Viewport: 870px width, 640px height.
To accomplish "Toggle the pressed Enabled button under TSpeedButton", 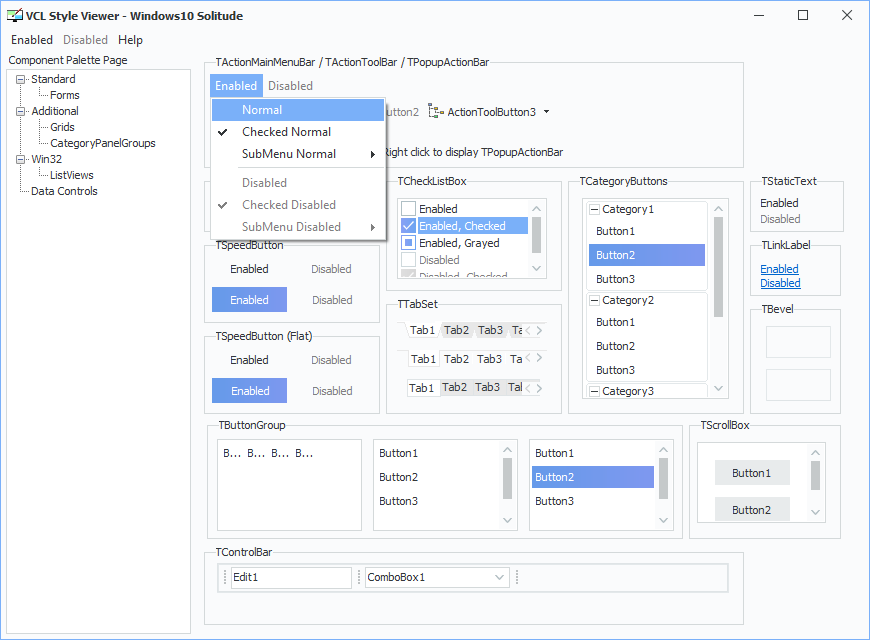I will 250,300.
